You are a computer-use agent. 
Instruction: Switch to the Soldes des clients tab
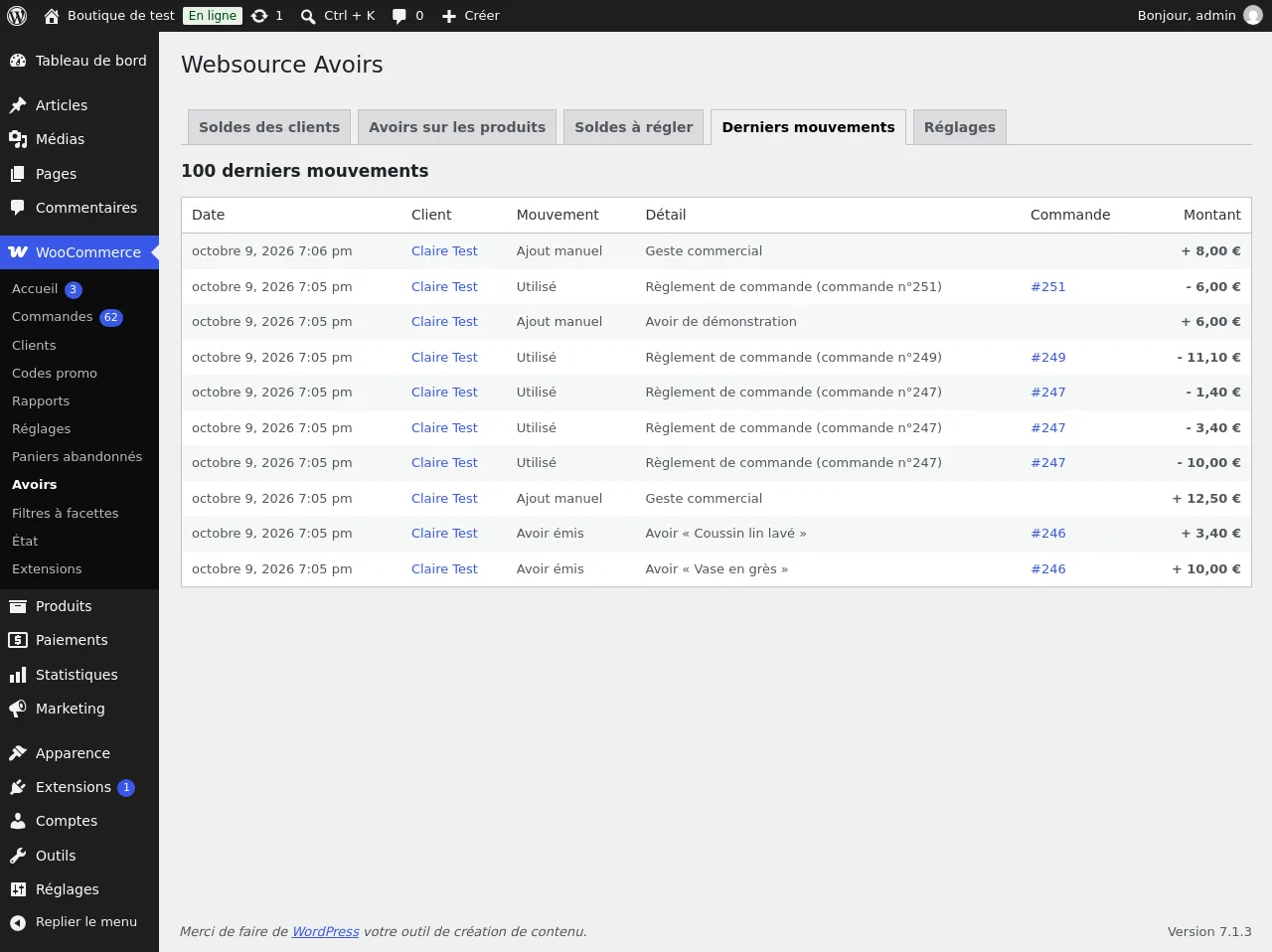(269, 127)
